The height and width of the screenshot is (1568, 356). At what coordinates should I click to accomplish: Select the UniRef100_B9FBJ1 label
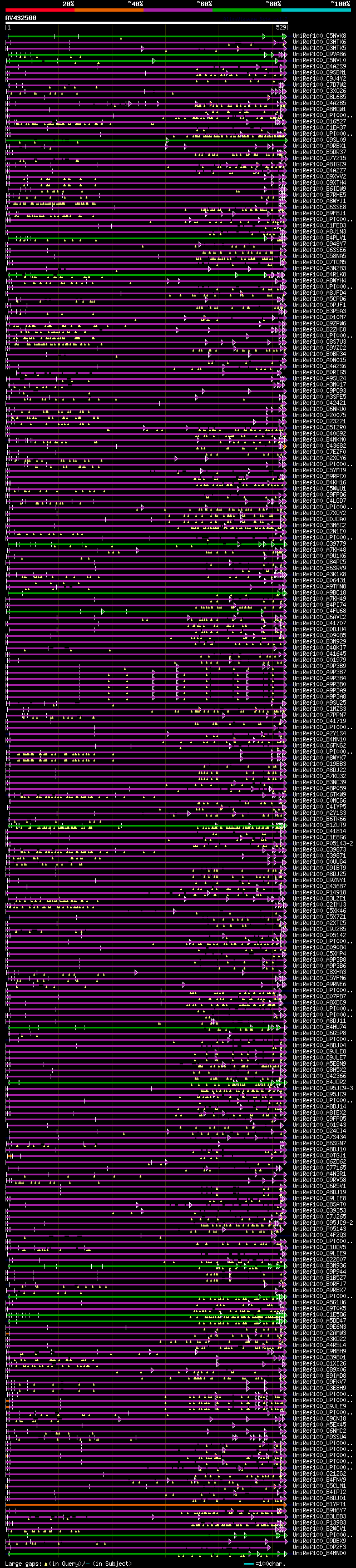point(319,213)
